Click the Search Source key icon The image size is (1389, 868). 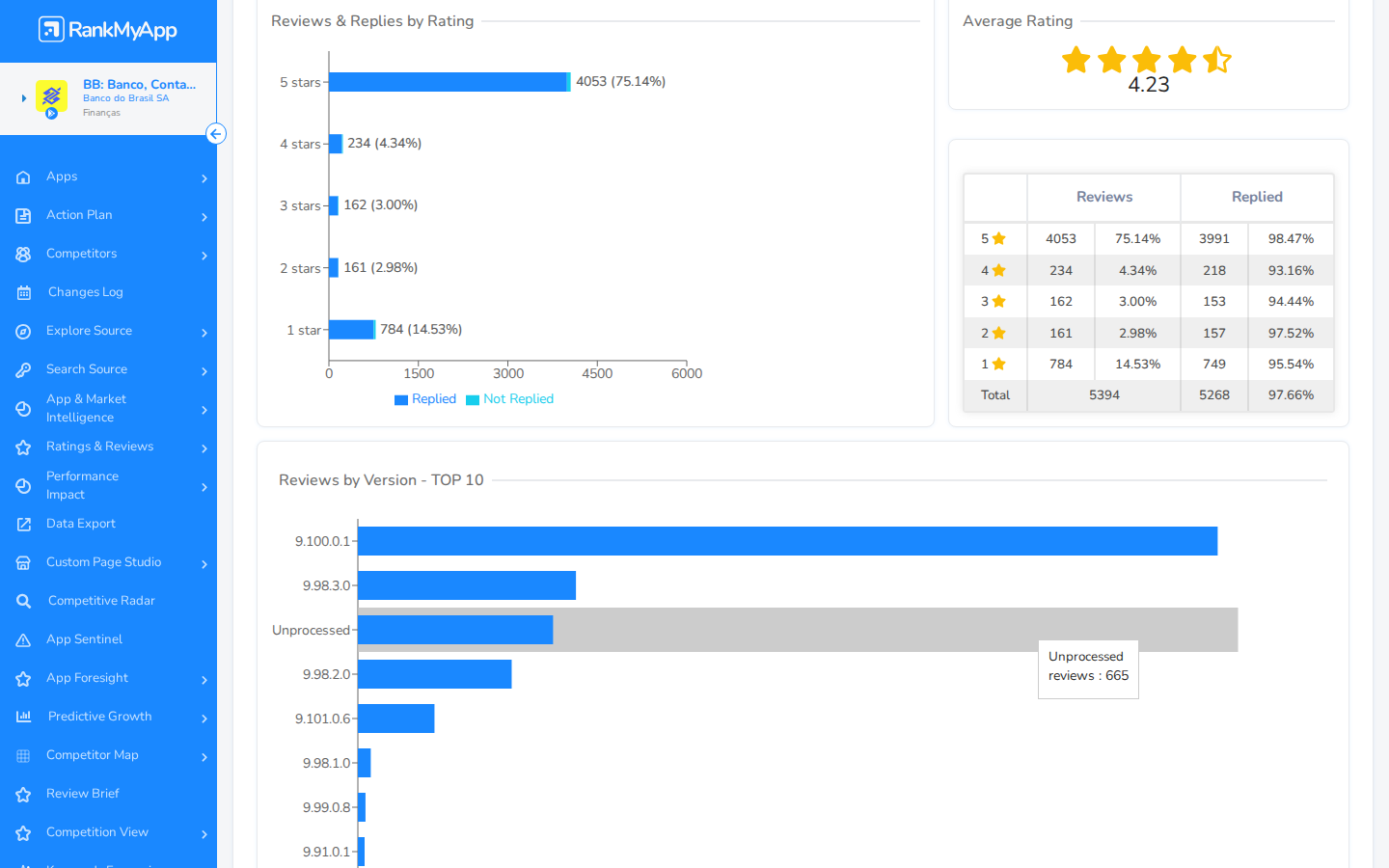[23, 370]
